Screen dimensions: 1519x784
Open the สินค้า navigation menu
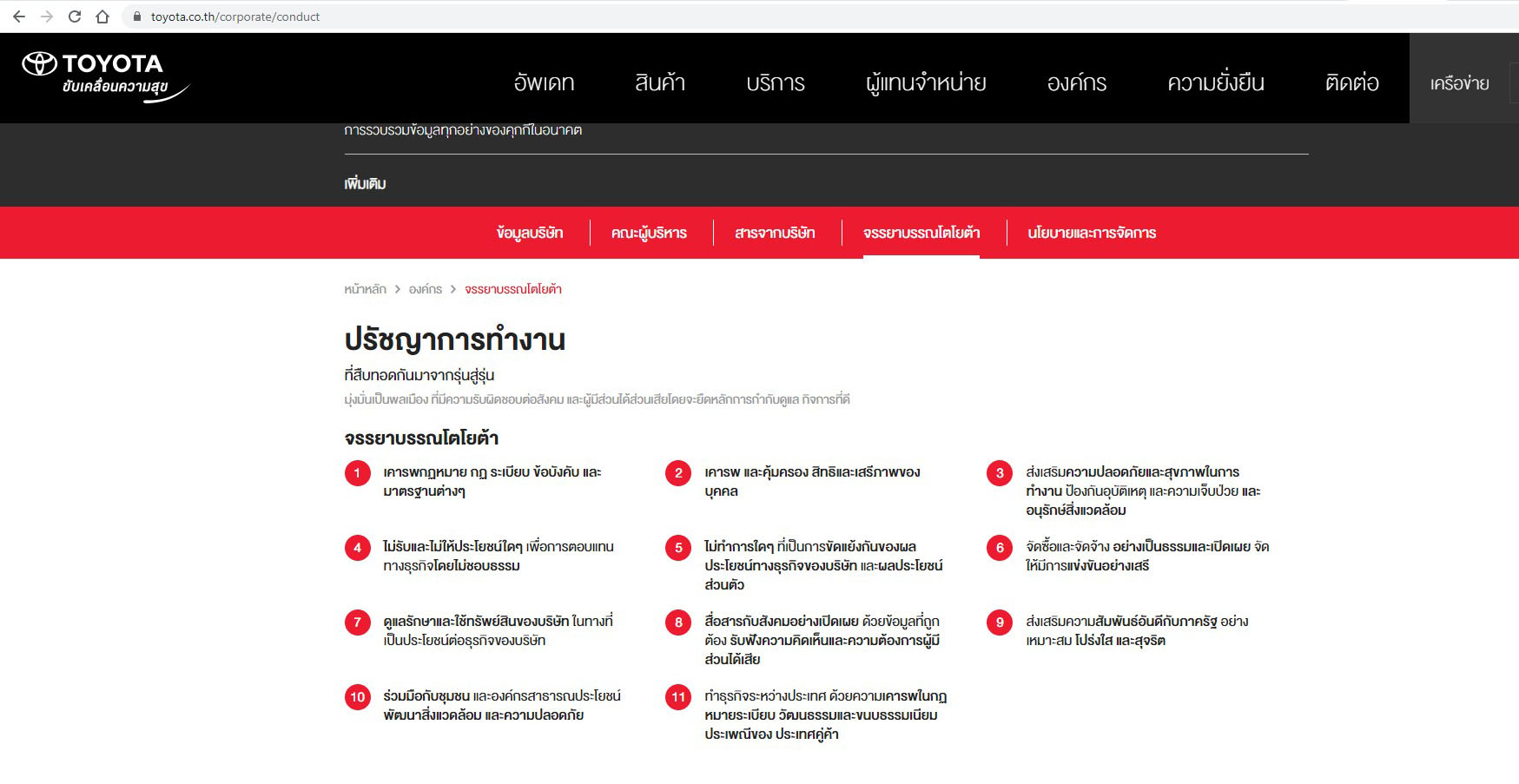[660, 82]
